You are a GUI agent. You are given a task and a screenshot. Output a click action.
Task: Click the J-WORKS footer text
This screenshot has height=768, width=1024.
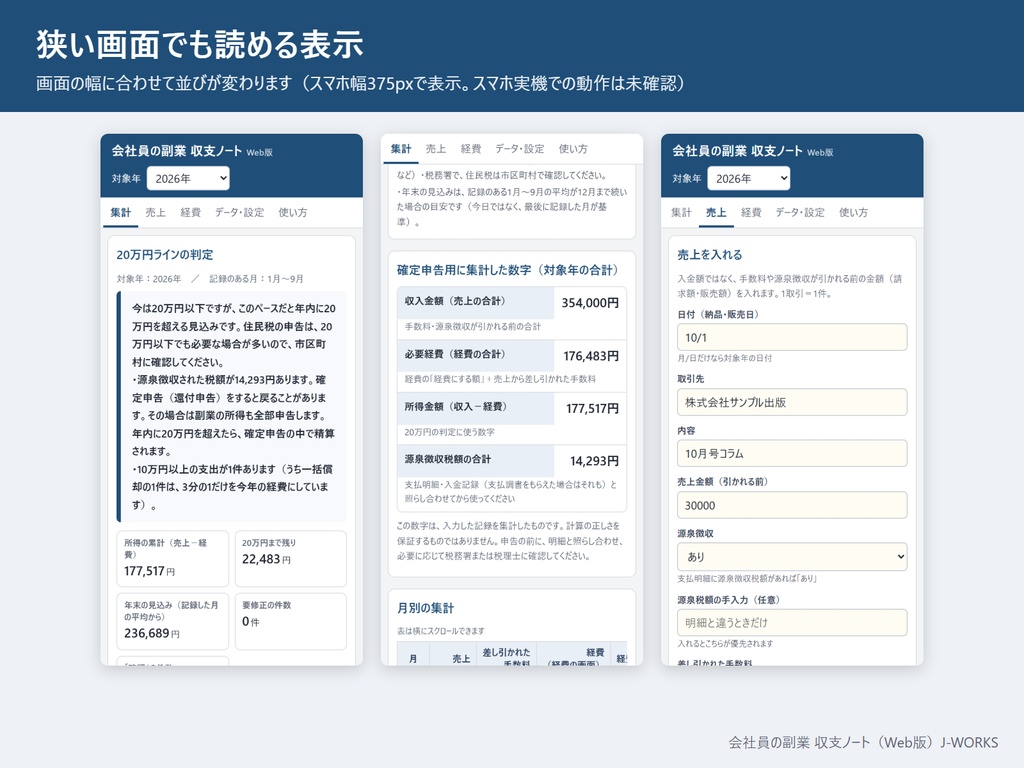click(x=969, y=743)
